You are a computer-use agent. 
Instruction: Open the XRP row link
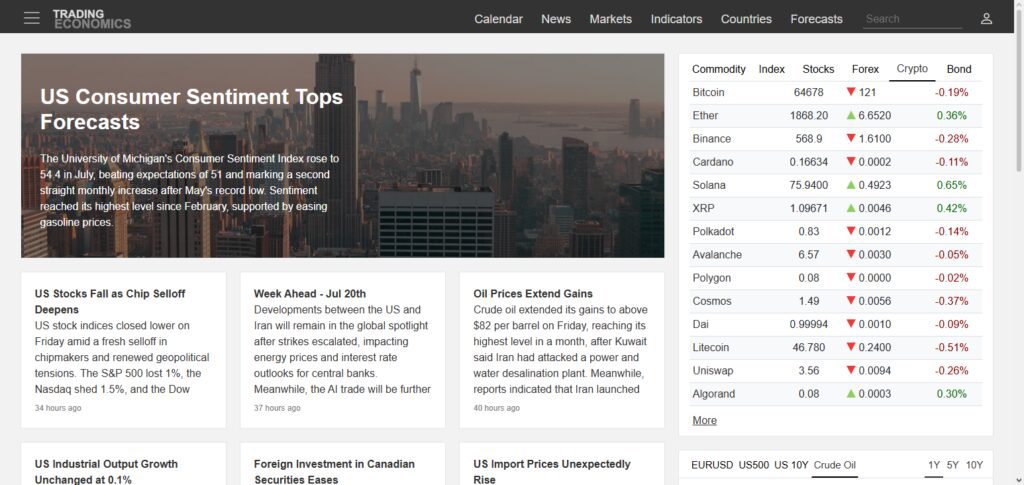pos(703,208)
